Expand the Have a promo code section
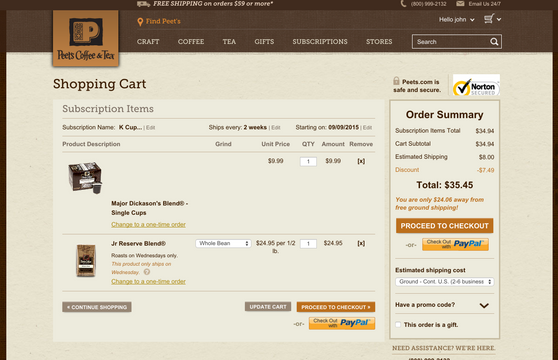The width and height of the screenshot is (558, 360). [x=444, y=305]
